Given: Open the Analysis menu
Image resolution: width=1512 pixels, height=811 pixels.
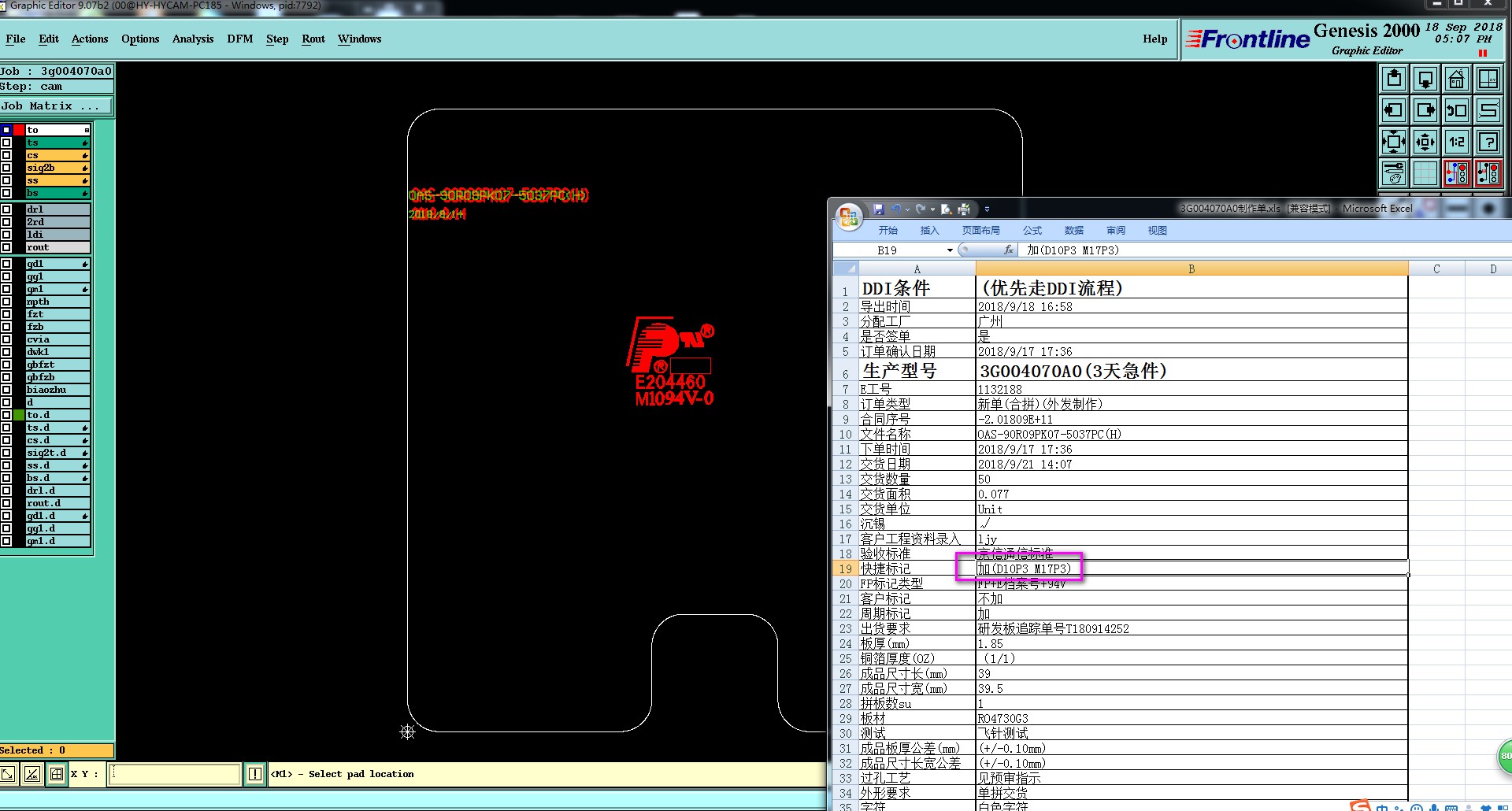Looking at the screenshot, I should coord(193,39).
